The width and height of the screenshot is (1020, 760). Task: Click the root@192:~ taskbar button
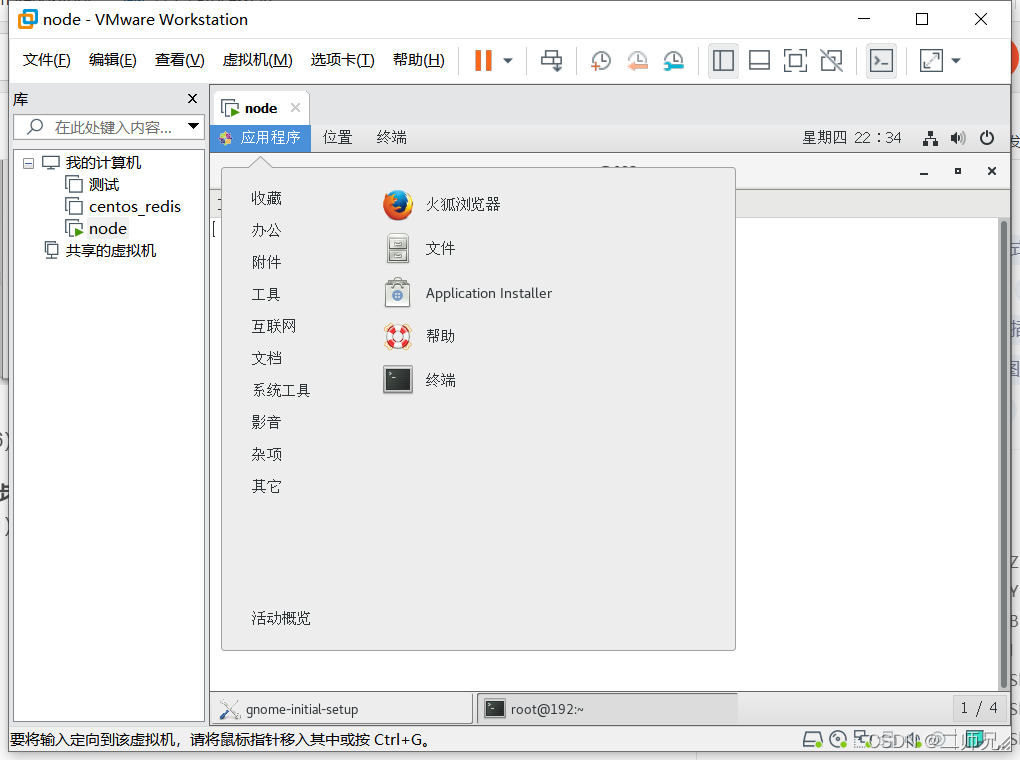point(608,709)
